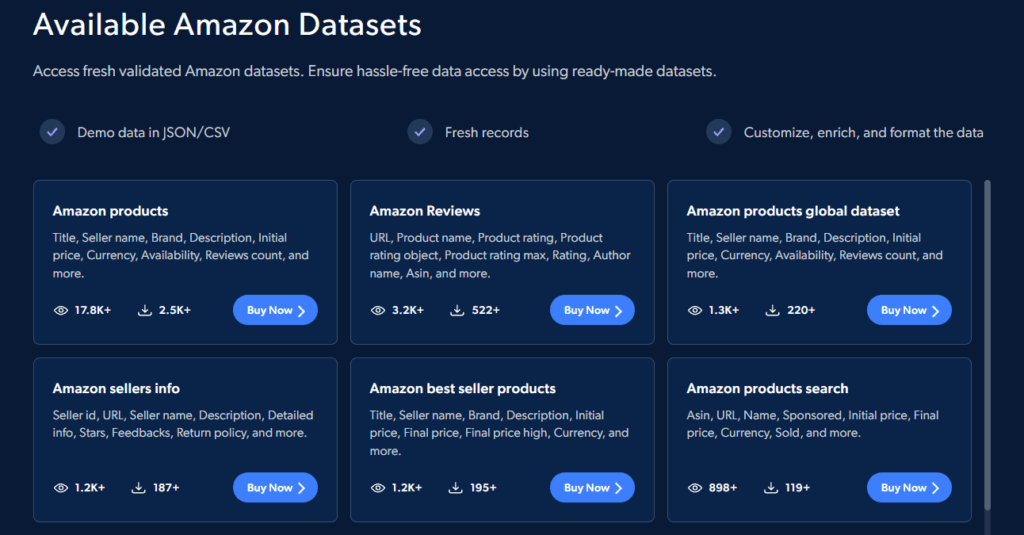Click the datasets list vertical scrollbar
The height and width of the screenshot is (535, 1024).
987,345
